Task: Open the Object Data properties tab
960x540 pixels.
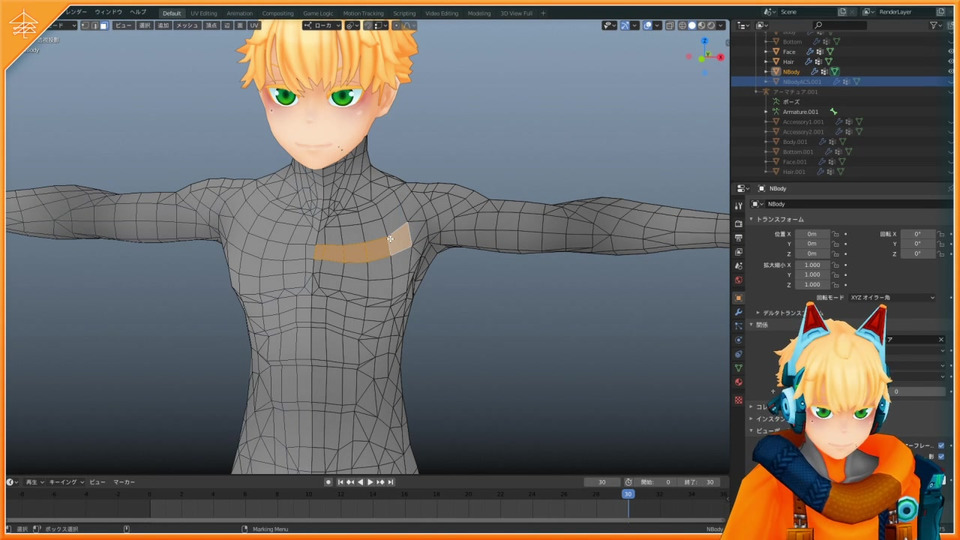Action: [738, 369]
